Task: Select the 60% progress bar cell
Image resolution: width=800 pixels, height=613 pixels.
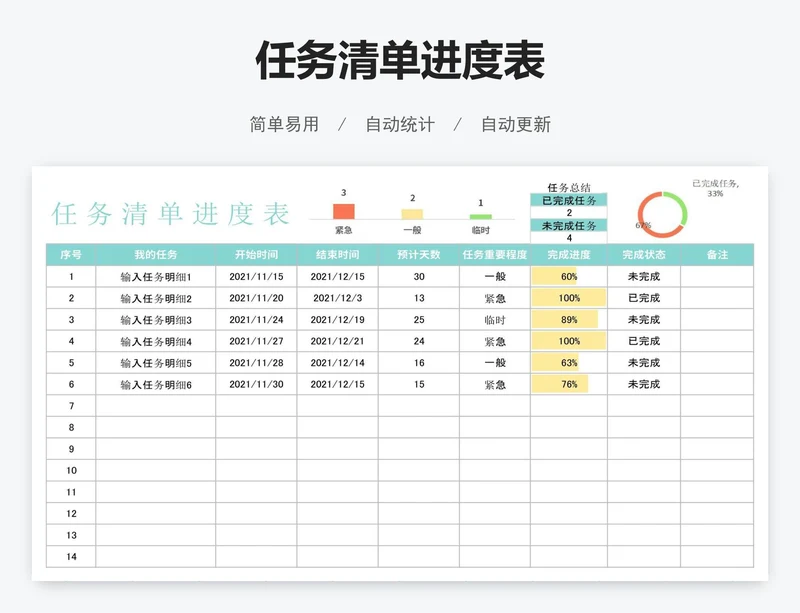Action: point(569,277)
